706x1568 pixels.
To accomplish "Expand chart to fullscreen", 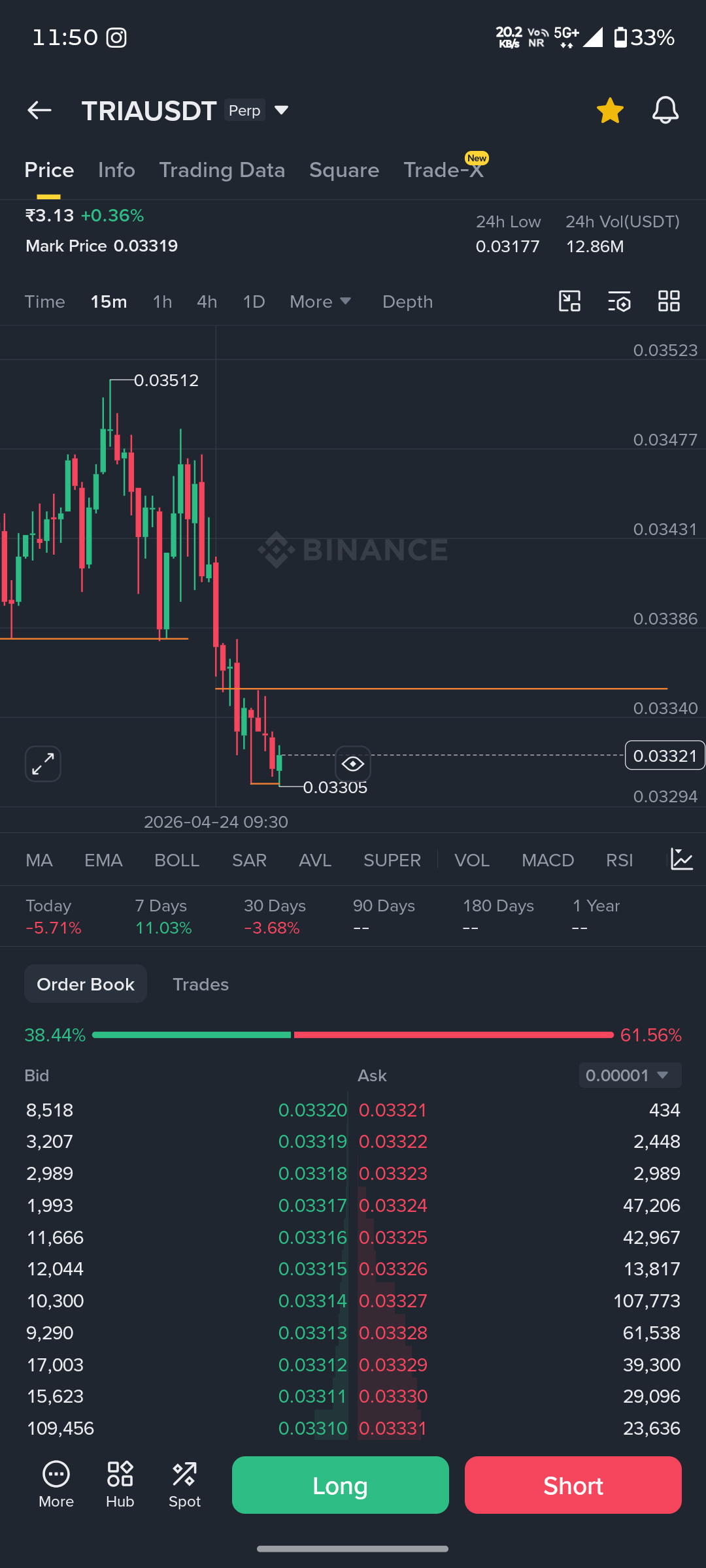I will [x=43, y=764].
